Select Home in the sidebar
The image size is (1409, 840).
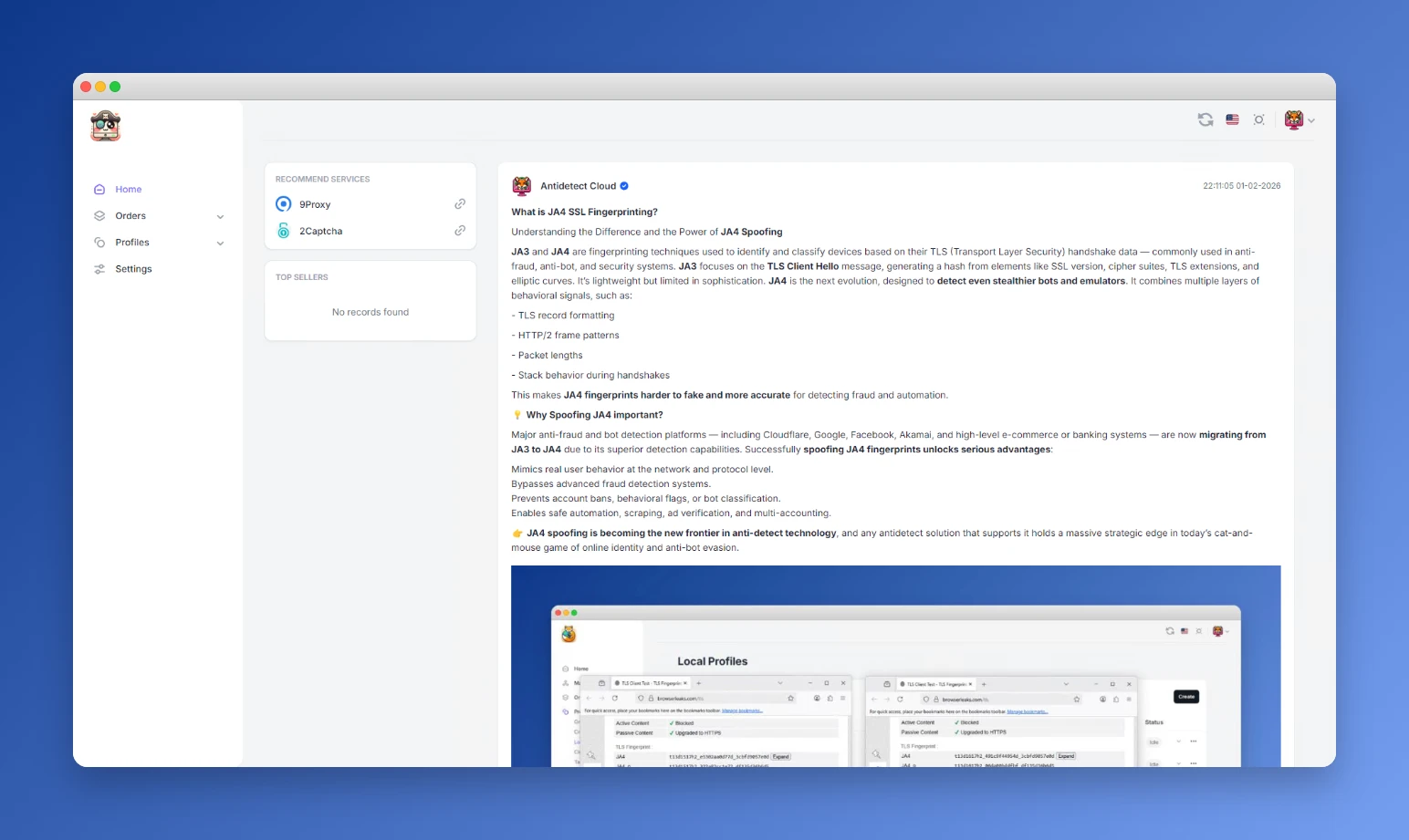point(129,189)
